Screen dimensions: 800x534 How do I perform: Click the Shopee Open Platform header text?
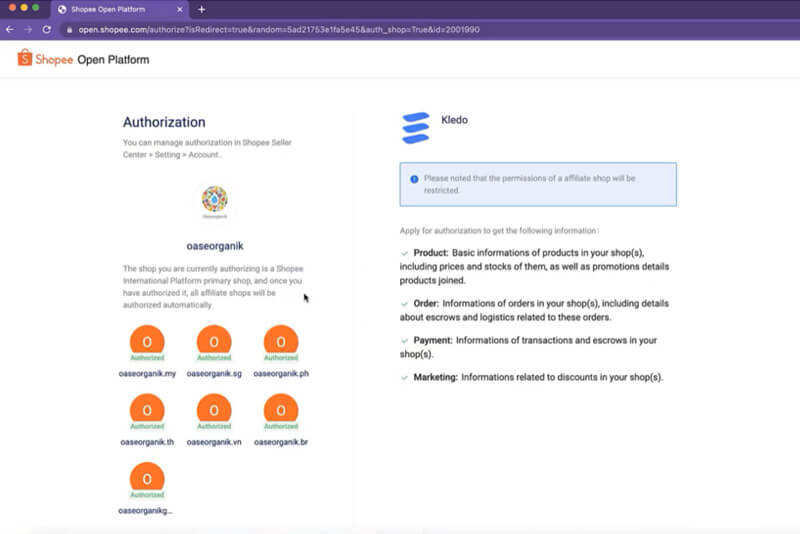click(x=92, y=60)
